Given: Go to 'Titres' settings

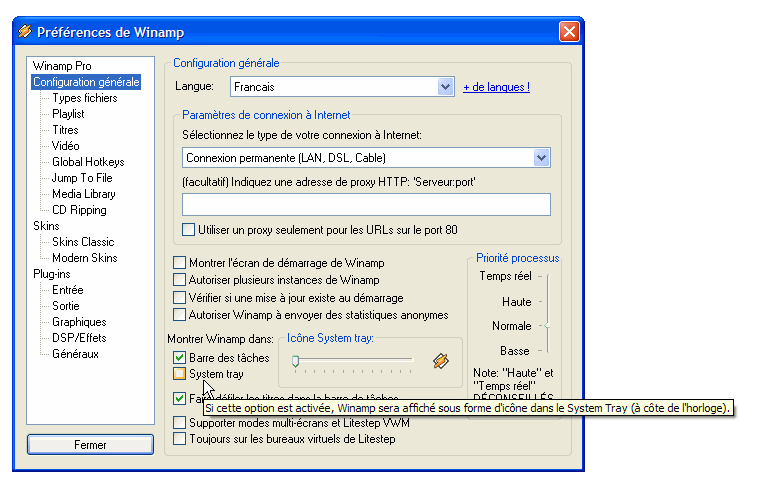Looking at the screenshot, I should (65, 130).
